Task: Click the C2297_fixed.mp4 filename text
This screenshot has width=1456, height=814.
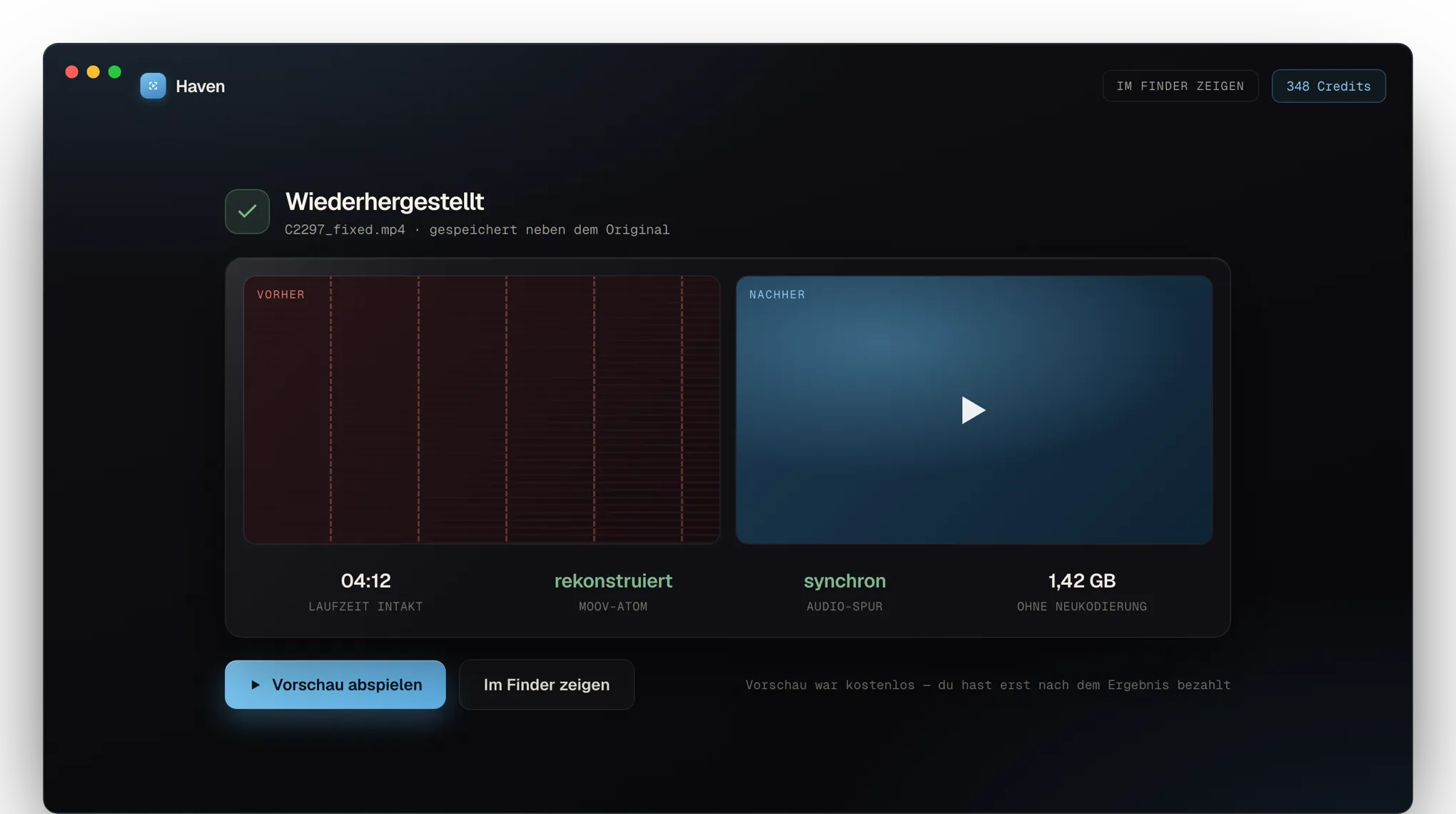Action: [x=345, y=230]
